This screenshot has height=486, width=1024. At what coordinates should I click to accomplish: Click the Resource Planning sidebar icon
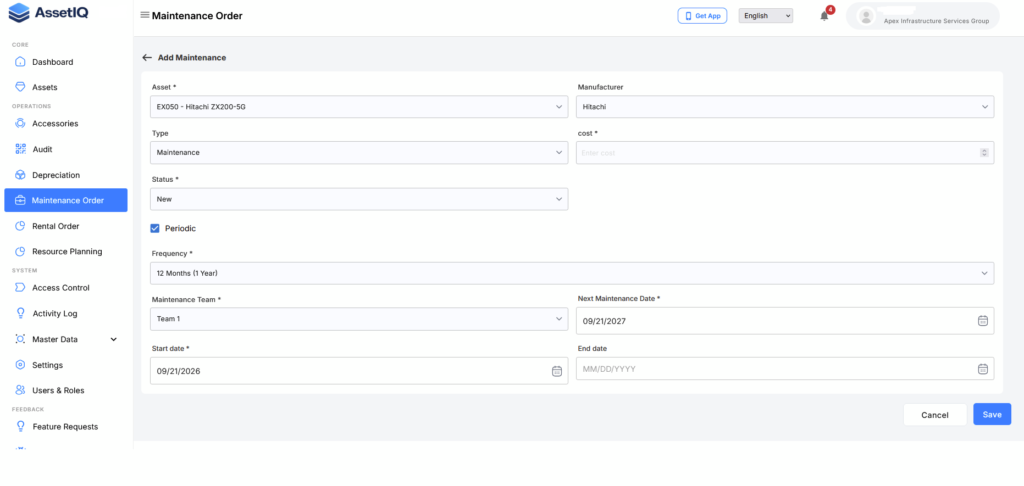pyautogui.click(x=20, y=251)
